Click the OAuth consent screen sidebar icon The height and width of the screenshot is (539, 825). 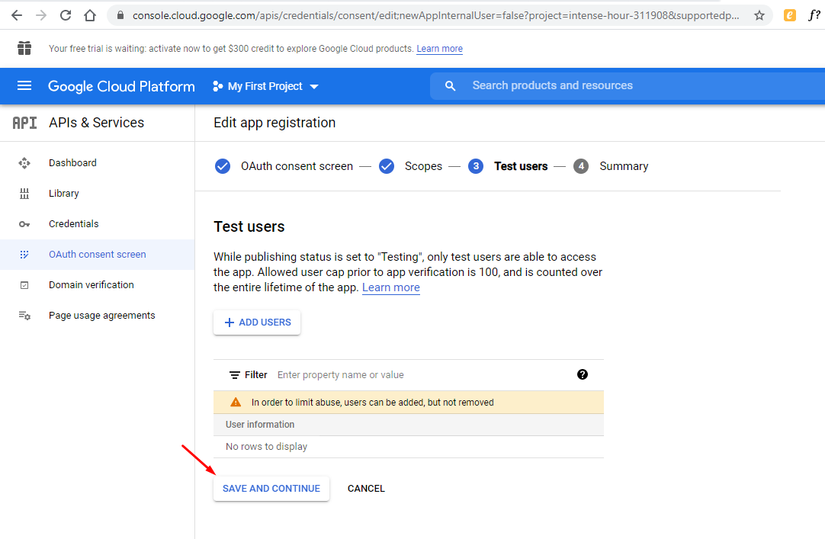pos(24,255)
